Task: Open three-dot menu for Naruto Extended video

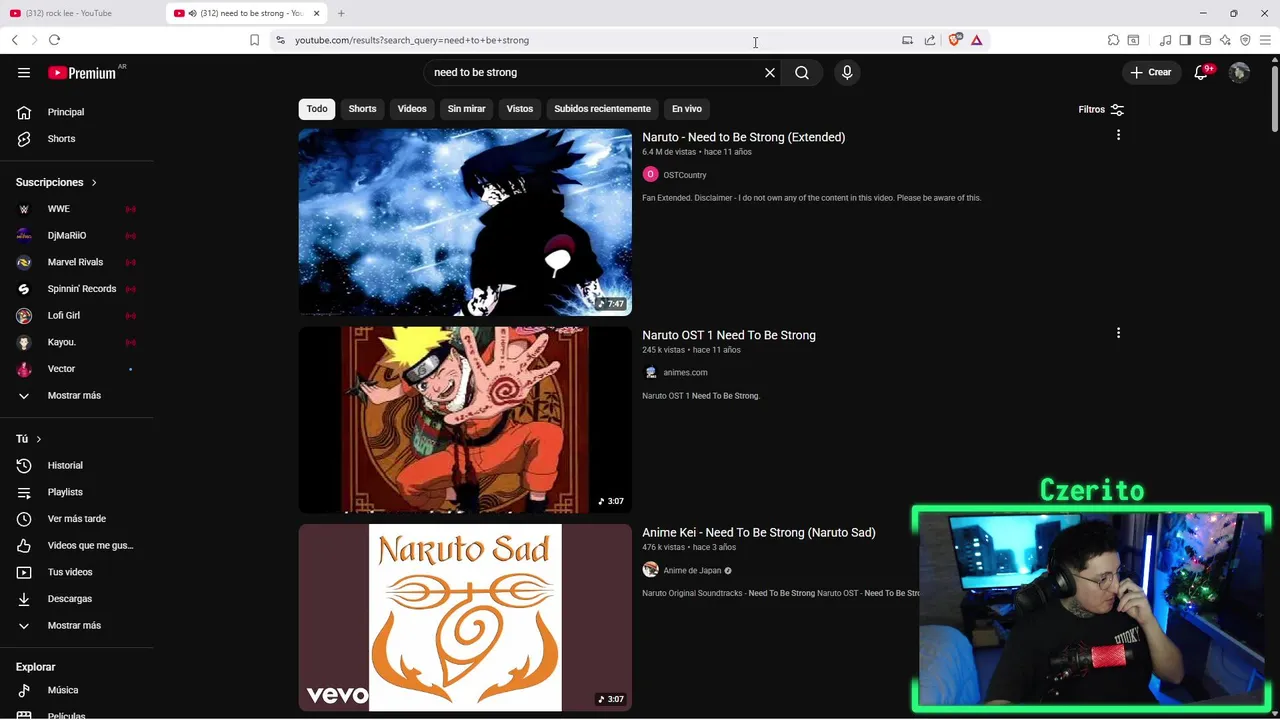Action: (x=1118, y=135)
